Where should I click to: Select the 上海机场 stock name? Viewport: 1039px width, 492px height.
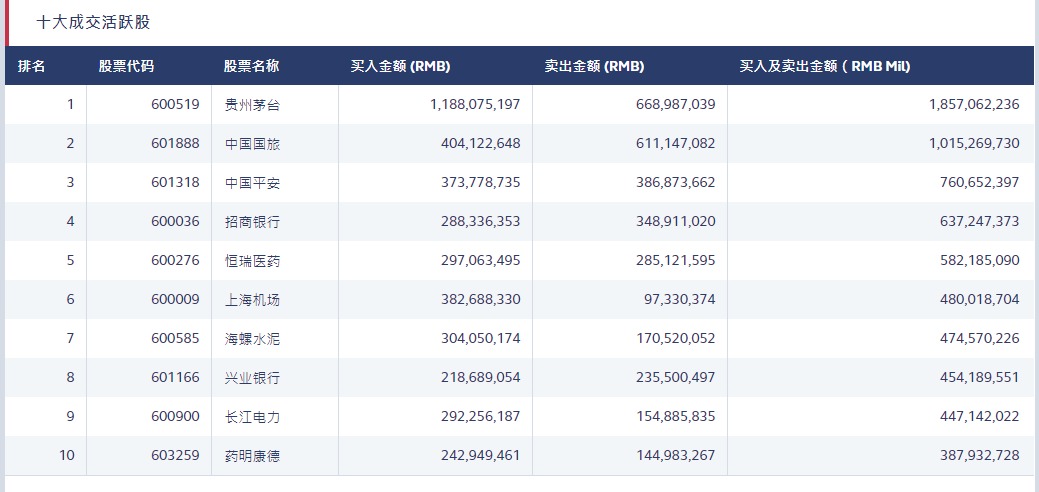point(252,299)
